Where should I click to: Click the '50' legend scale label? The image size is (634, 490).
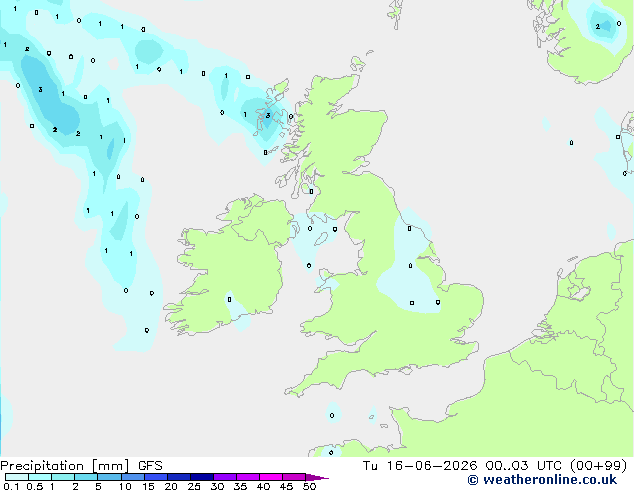tap(309, 486)
